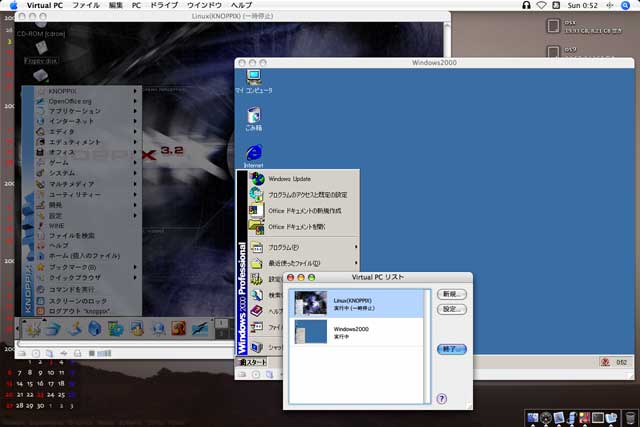This screenshot has width=640, height=427.
Task: Expand the 最近使ったファイル(D) submenu arrow
Action: [356, 263]
